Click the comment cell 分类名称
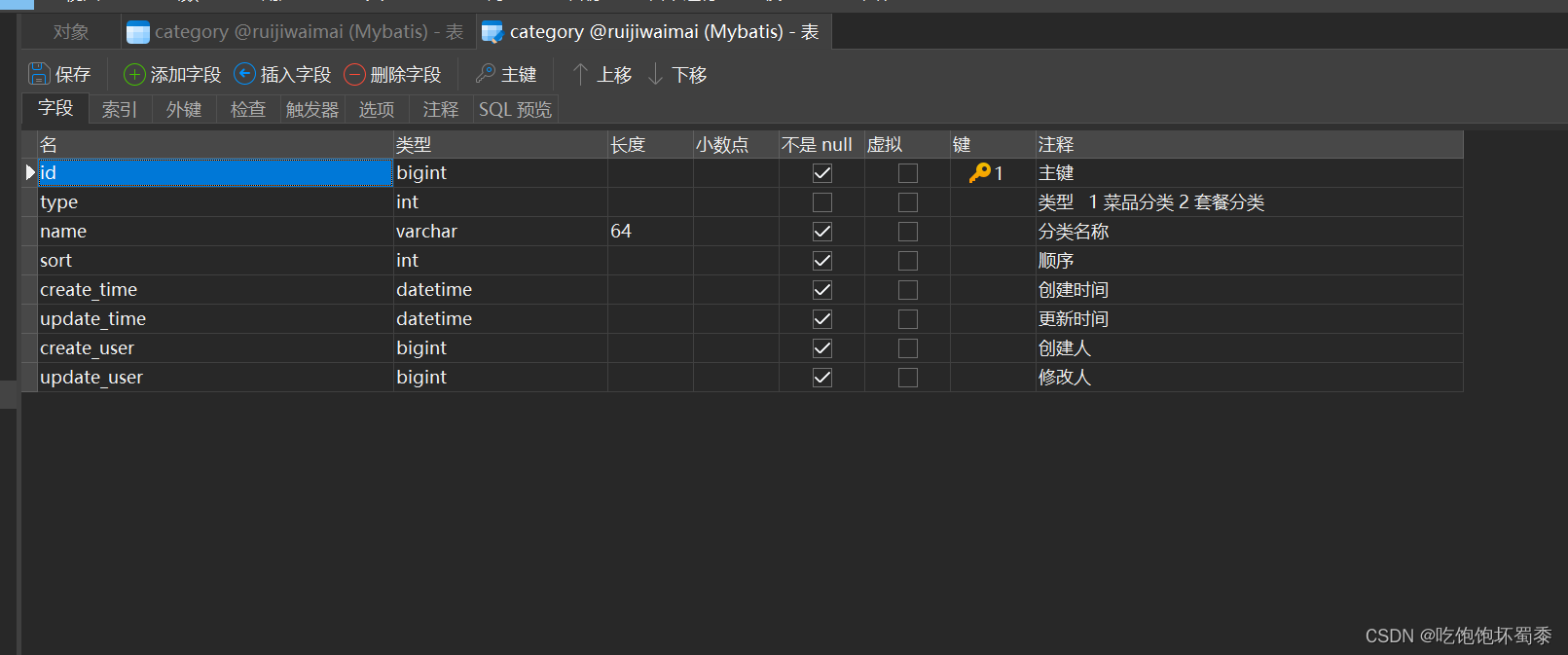Image resolution: width=1568 pixels, height=655 pixels. [1250, 232]
